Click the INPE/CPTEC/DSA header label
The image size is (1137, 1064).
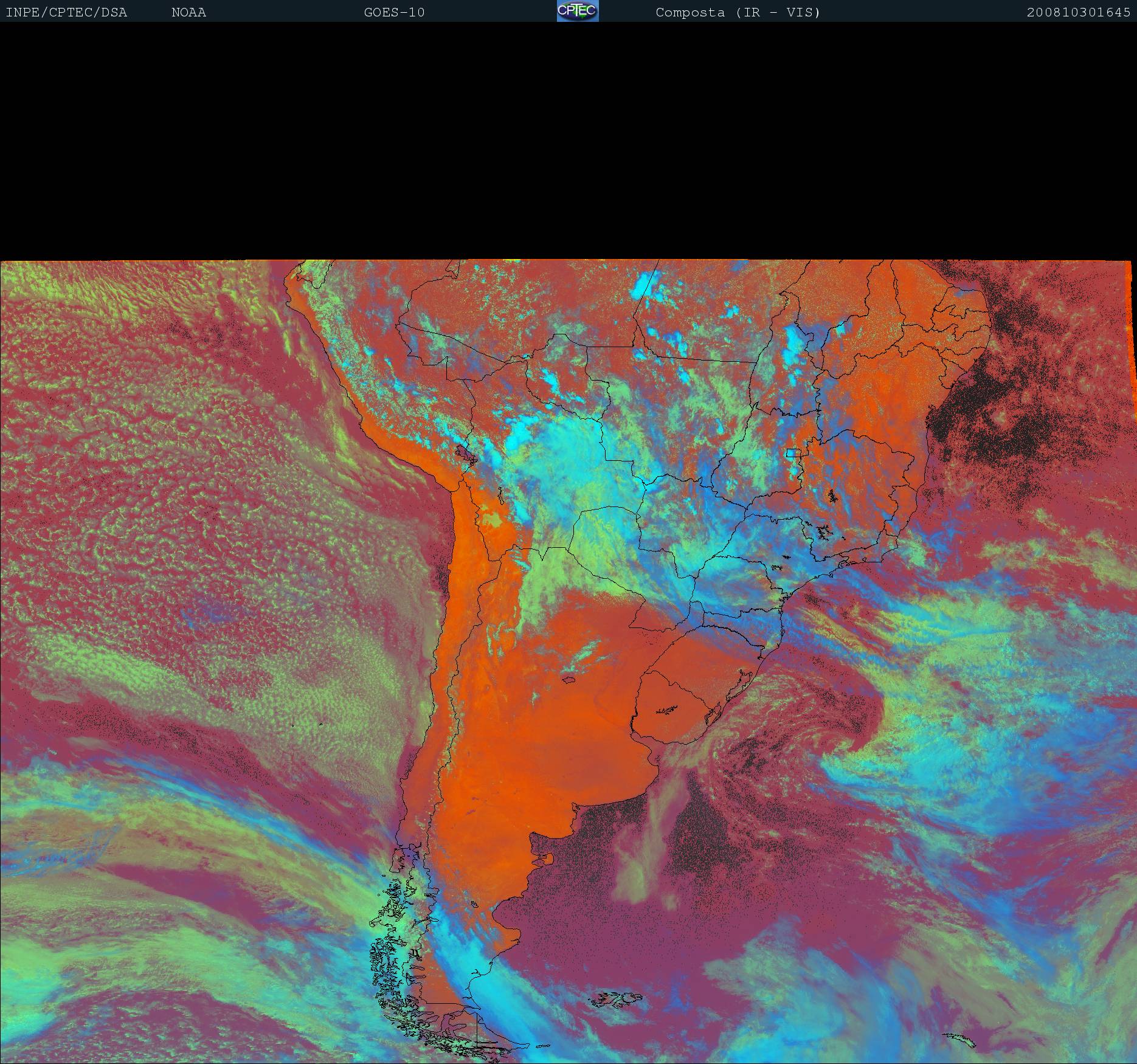66,12
